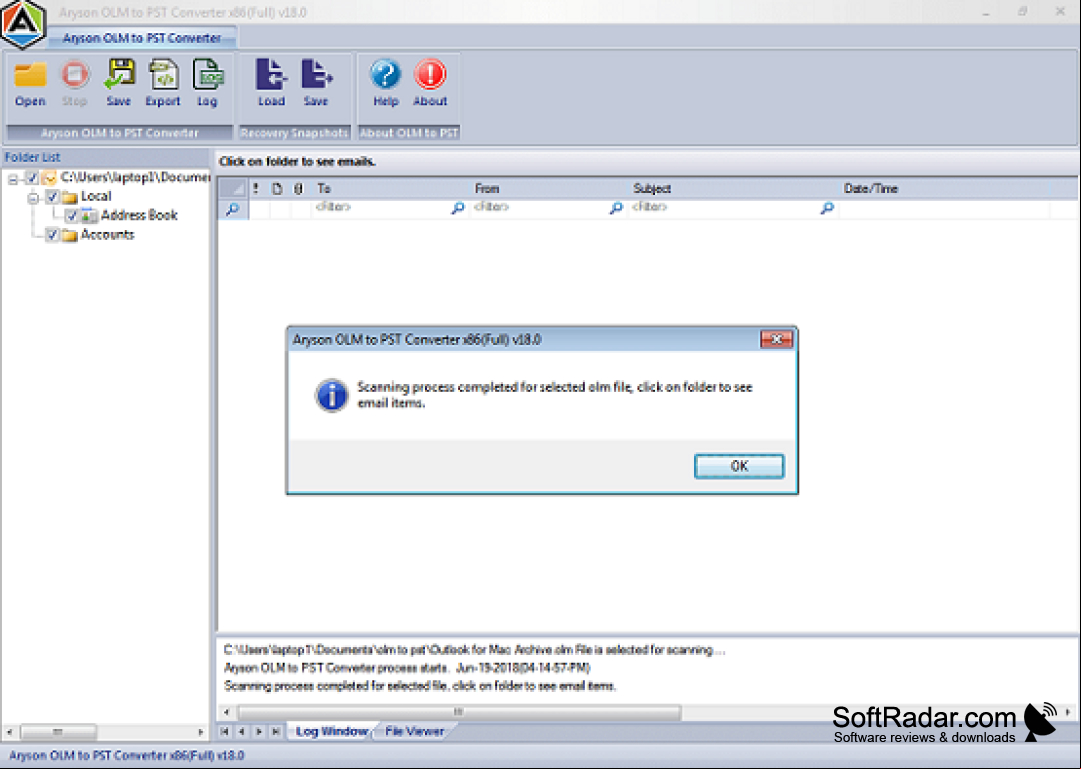Go to first tab using the navigation arrow
The width and height of the screenshot is (1081, 769).
point(225,731)
